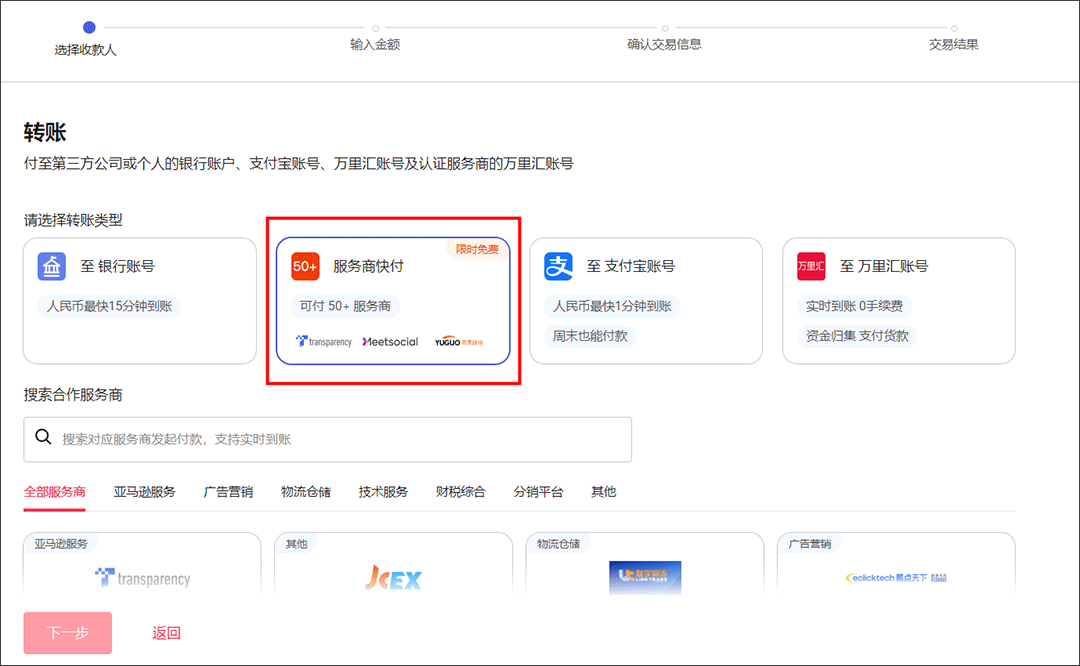The image size is (1080, 666).
Task: Switch to the 财税综合 tab
Action: pyautogui.click(x=461, y=492)
